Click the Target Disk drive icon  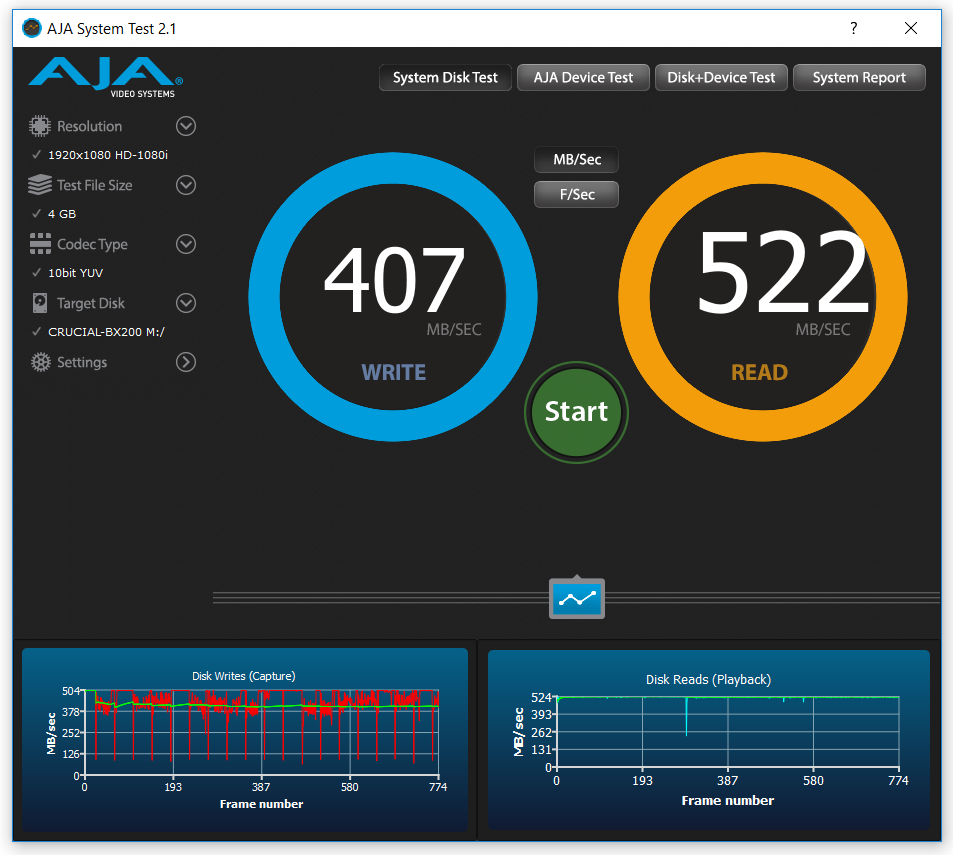40,303
